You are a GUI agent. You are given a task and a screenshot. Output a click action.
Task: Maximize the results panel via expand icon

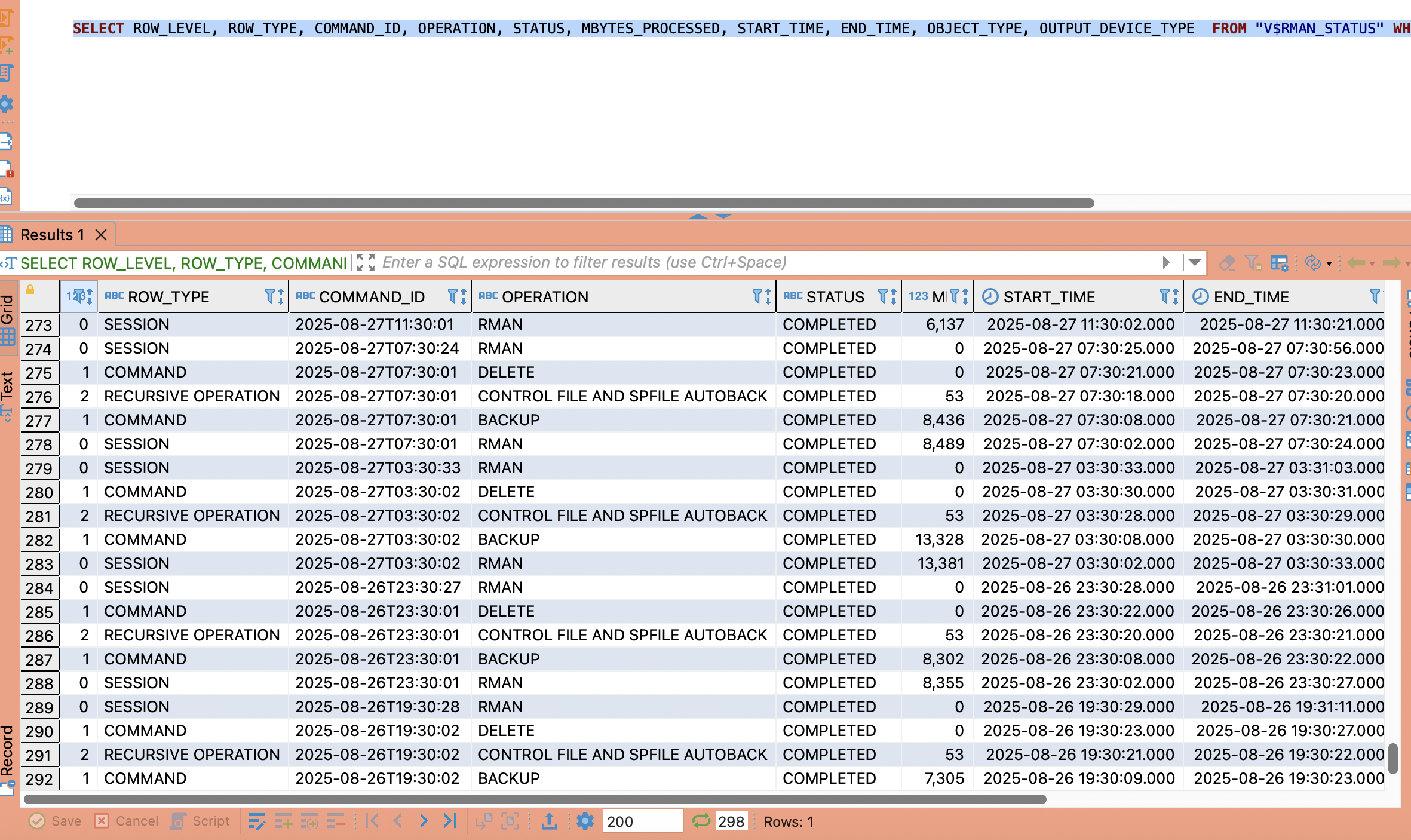click(366, 263)
